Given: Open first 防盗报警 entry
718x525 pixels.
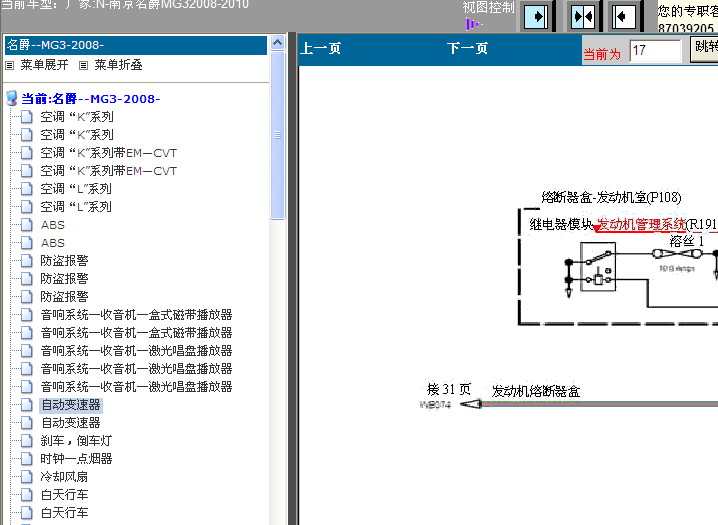Looking at the screenshot, I should [x=64, y=260].
